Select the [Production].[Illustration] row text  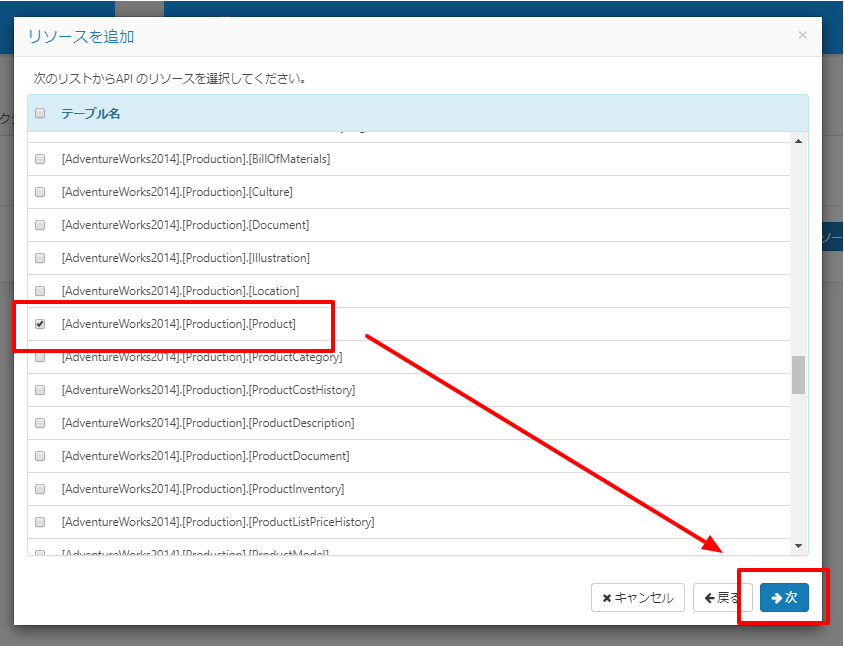click(186, 258)
